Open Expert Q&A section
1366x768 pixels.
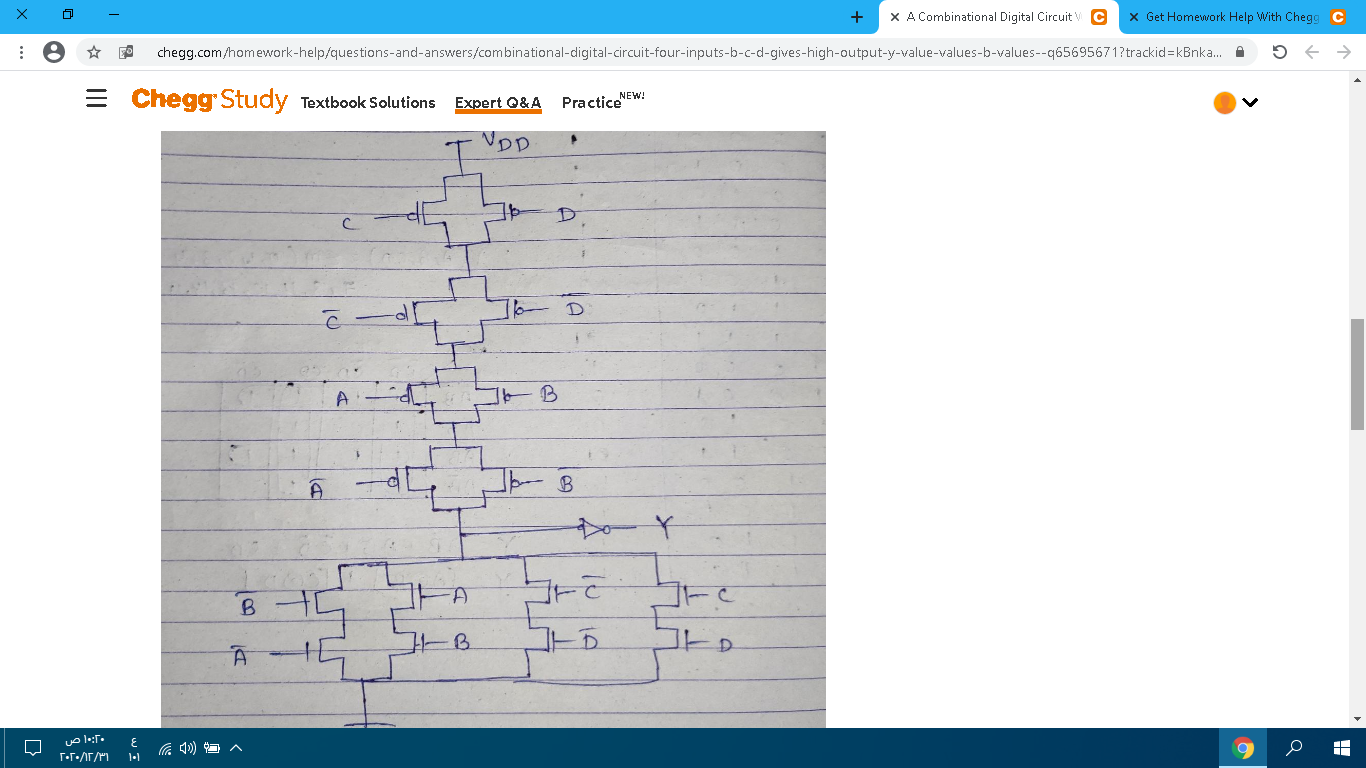497,101
